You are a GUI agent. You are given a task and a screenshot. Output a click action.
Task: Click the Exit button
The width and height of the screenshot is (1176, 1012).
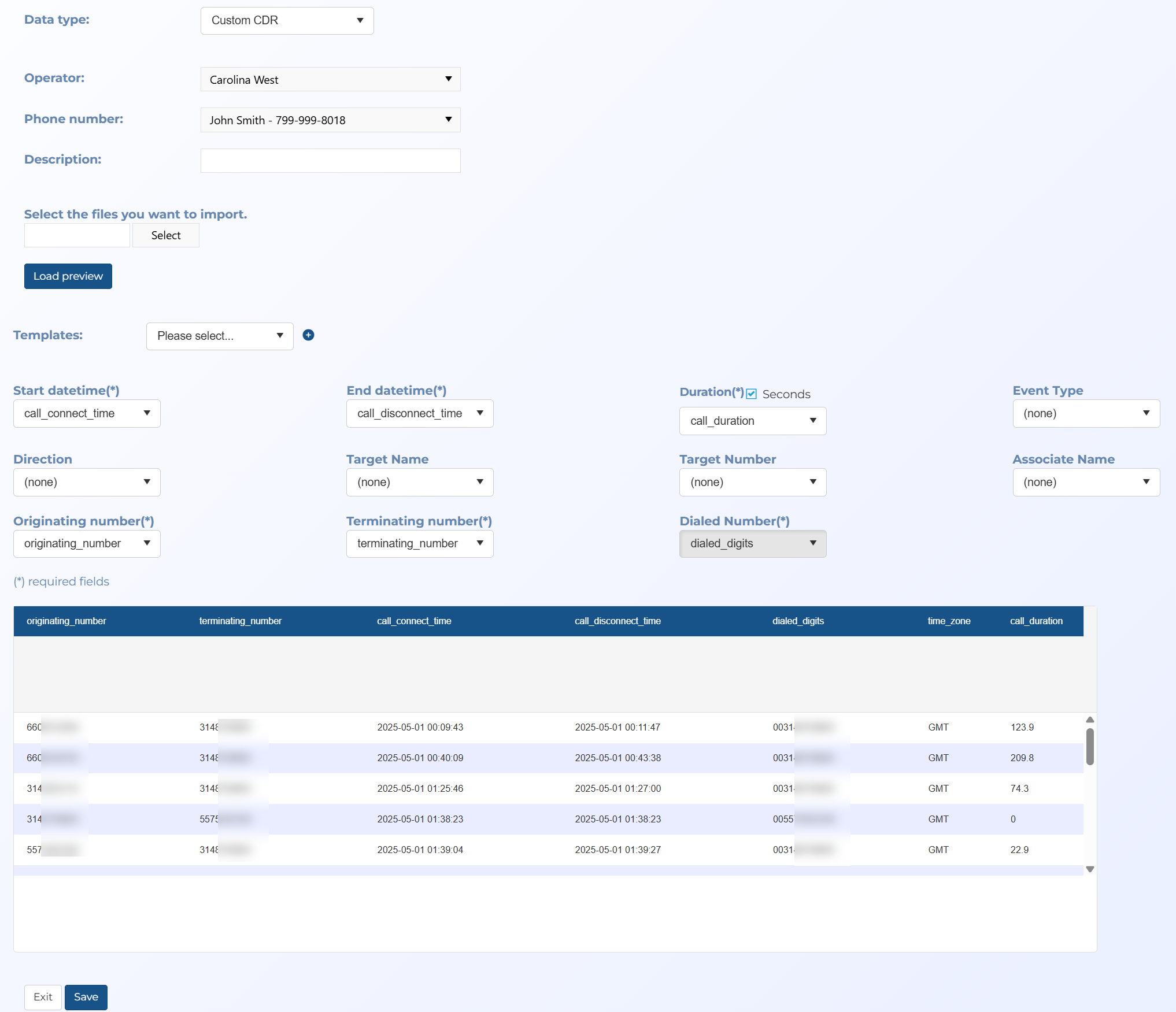43,997
